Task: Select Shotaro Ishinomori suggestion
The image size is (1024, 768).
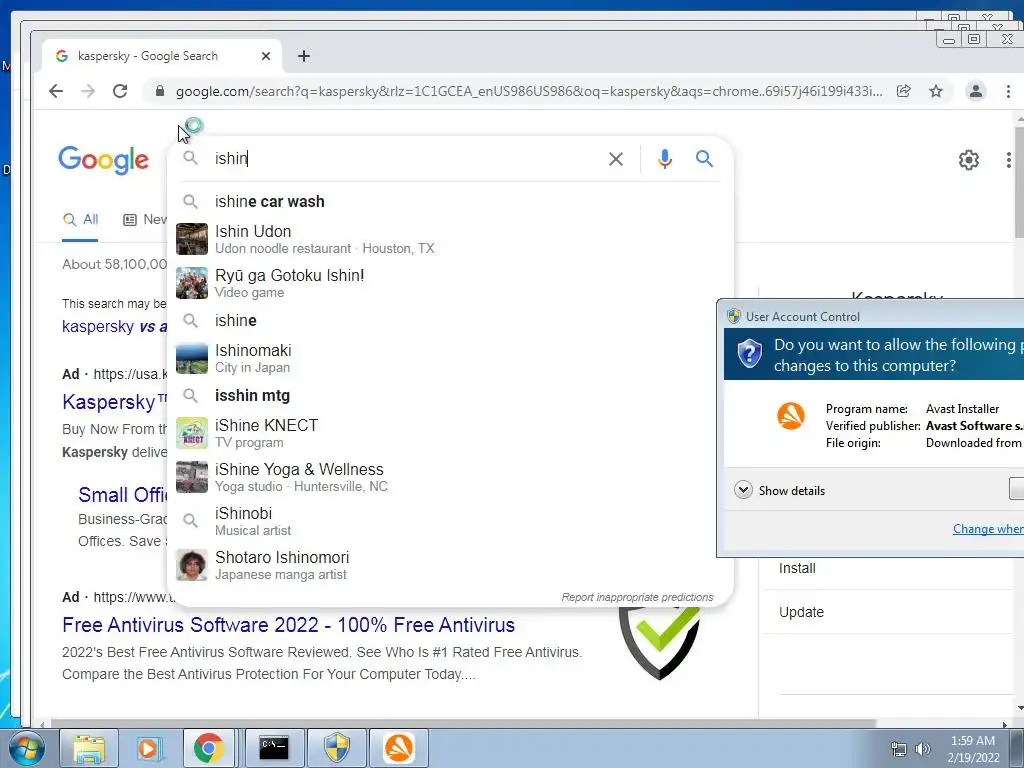Action: (x=451, y=566)
